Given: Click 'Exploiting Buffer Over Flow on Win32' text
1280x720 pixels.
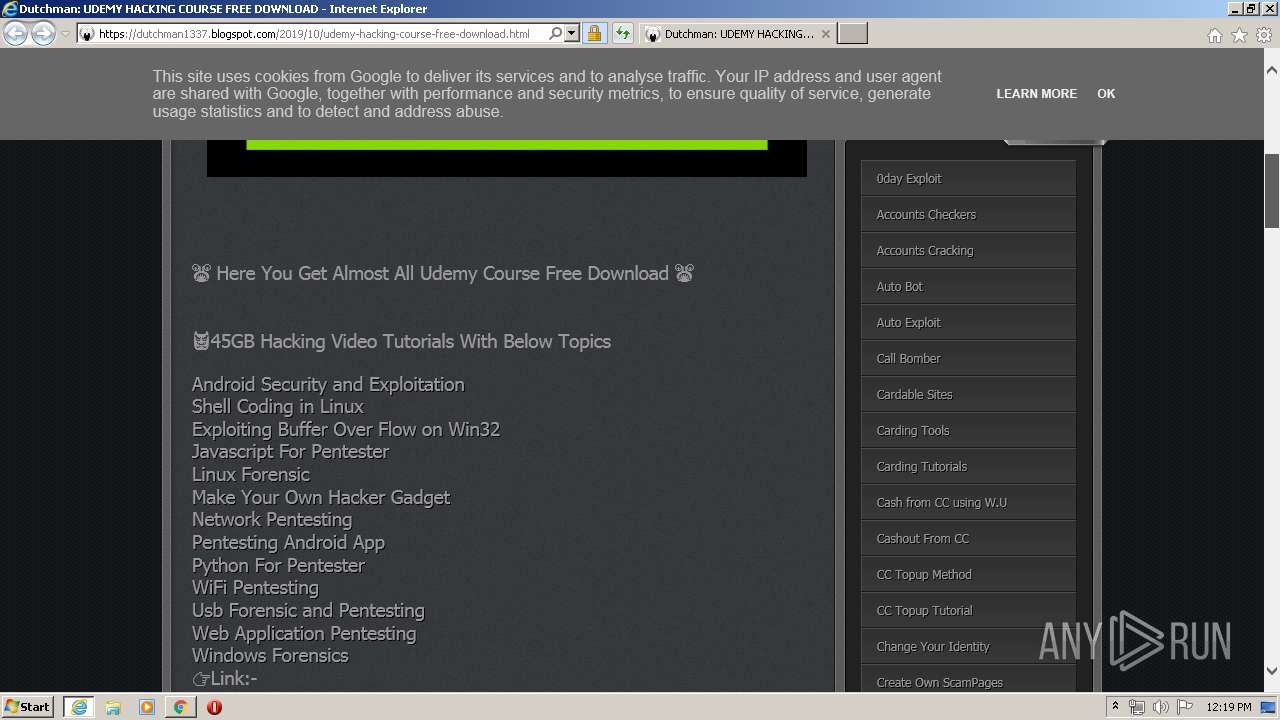Looking at the screenshot, I should [346, 429].
